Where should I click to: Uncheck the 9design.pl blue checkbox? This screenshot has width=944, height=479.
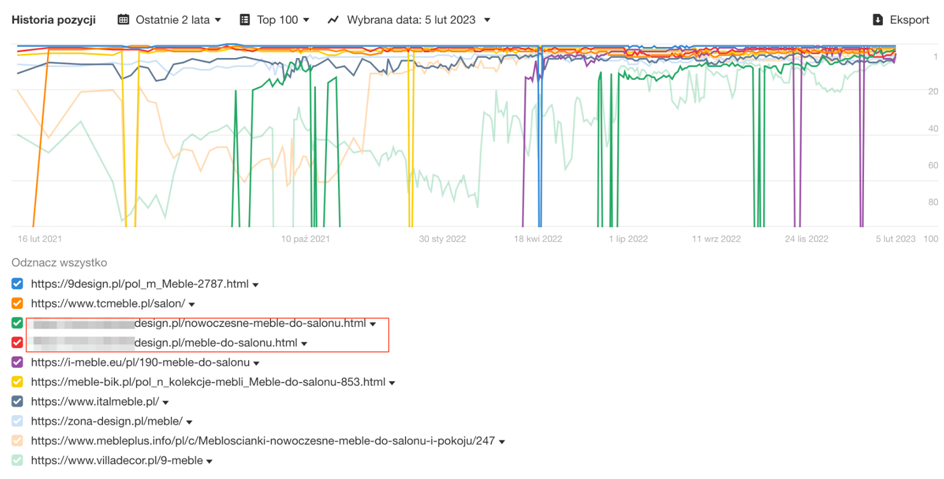[18, 284]
